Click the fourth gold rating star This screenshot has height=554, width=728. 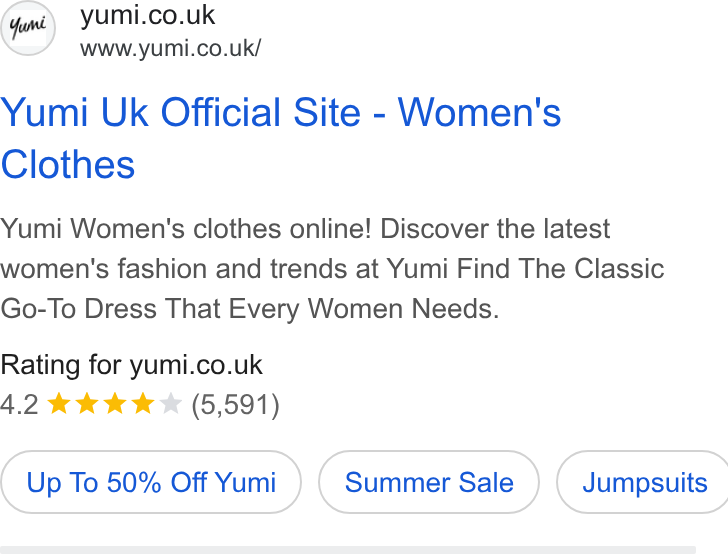(x=143, y=403)
